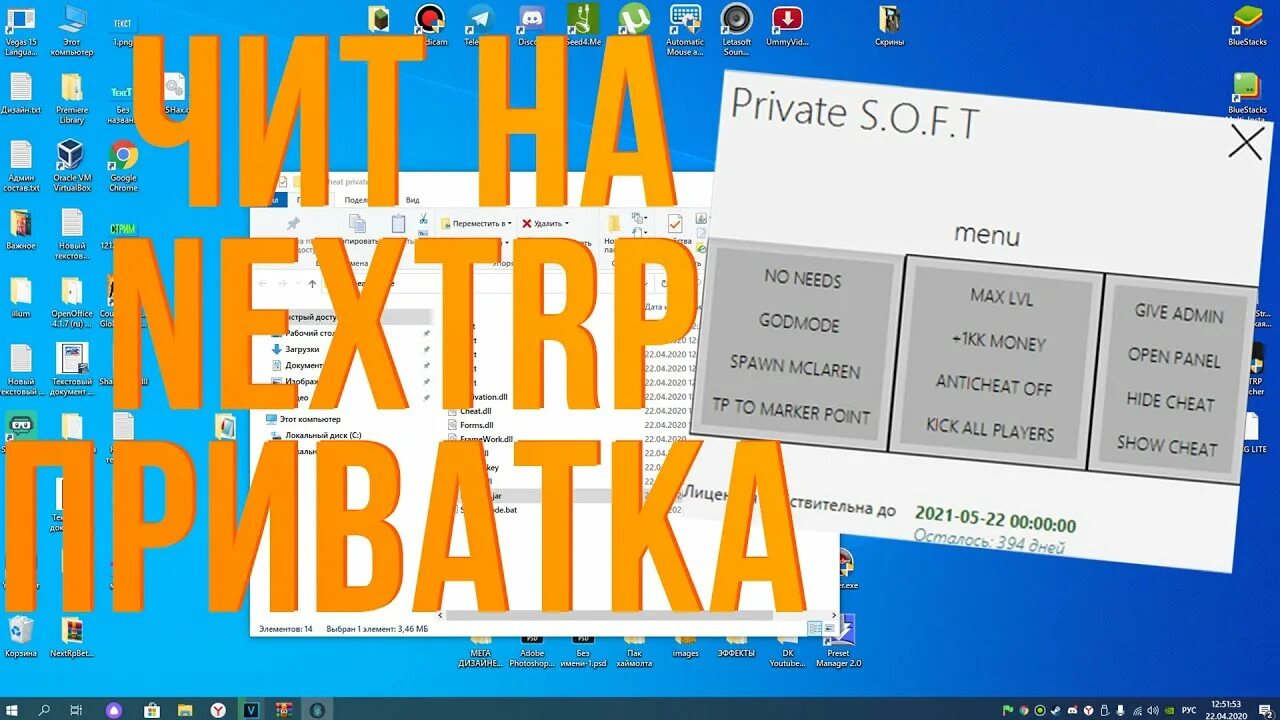Click SHOW CHEAT option
Image resolution: width=1280 pixels, height=720 pixels.
(x=1167, y=445)
